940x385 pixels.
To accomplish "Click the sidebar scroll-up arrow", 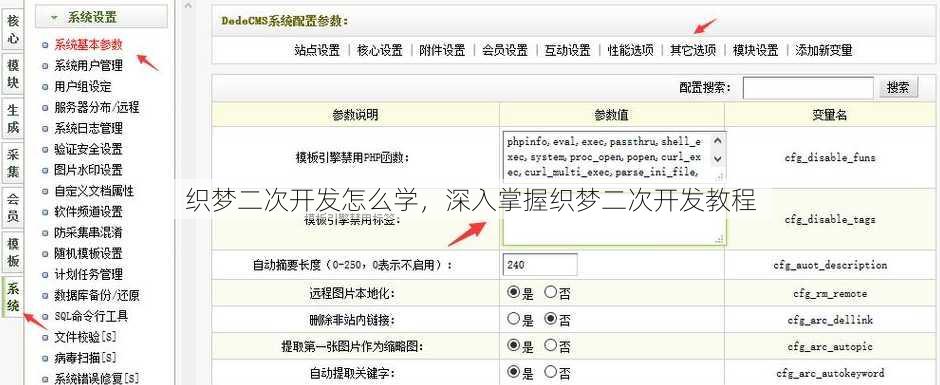I will 188,5.
